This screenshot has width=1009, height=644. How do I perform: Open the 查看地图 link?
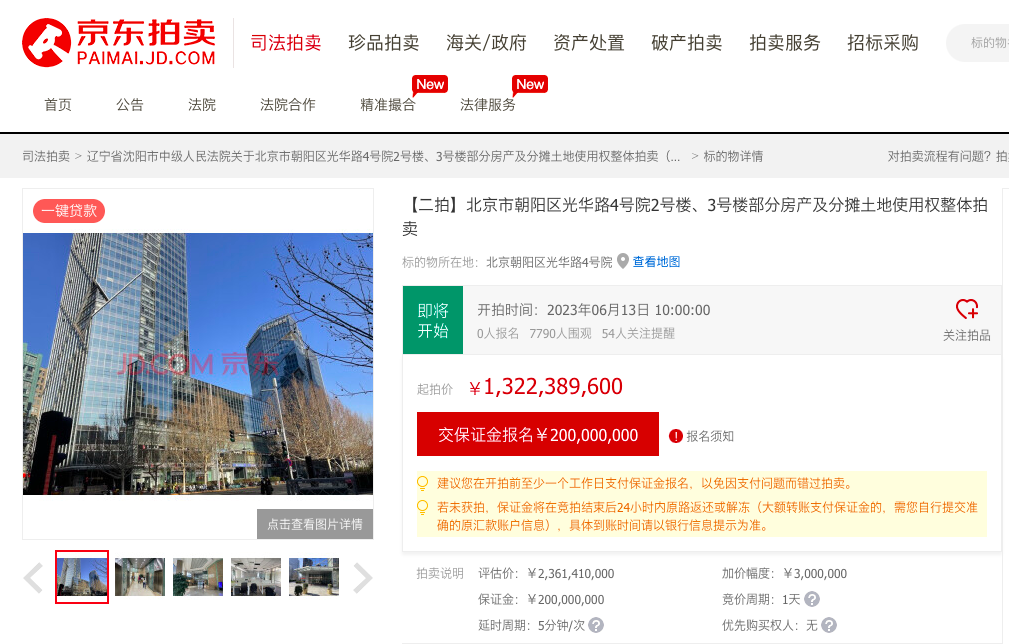point(656,262)
